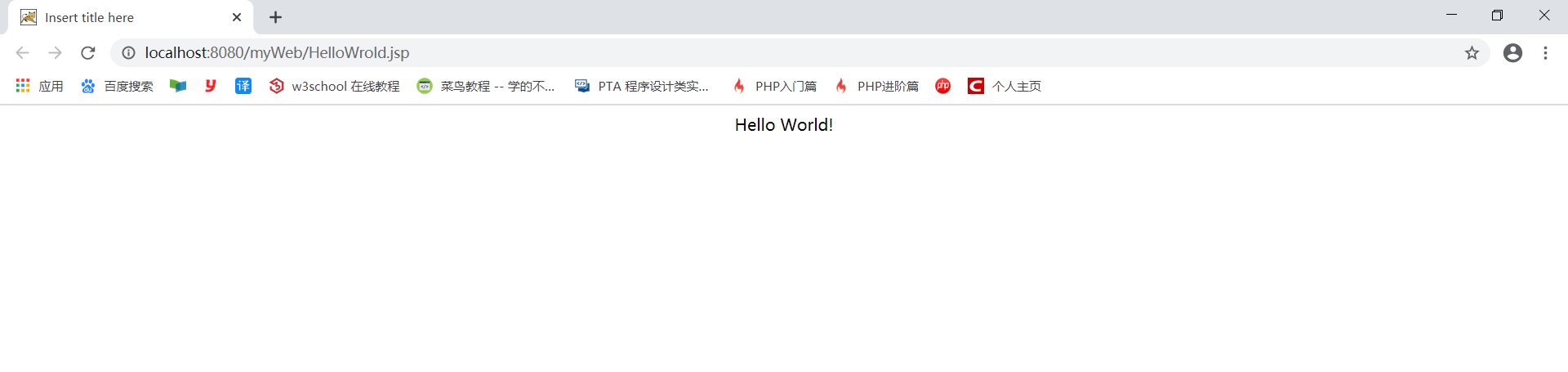1568x372 pixels.
Task: Open the red Y icon bookmark
Action: [211, 86]
